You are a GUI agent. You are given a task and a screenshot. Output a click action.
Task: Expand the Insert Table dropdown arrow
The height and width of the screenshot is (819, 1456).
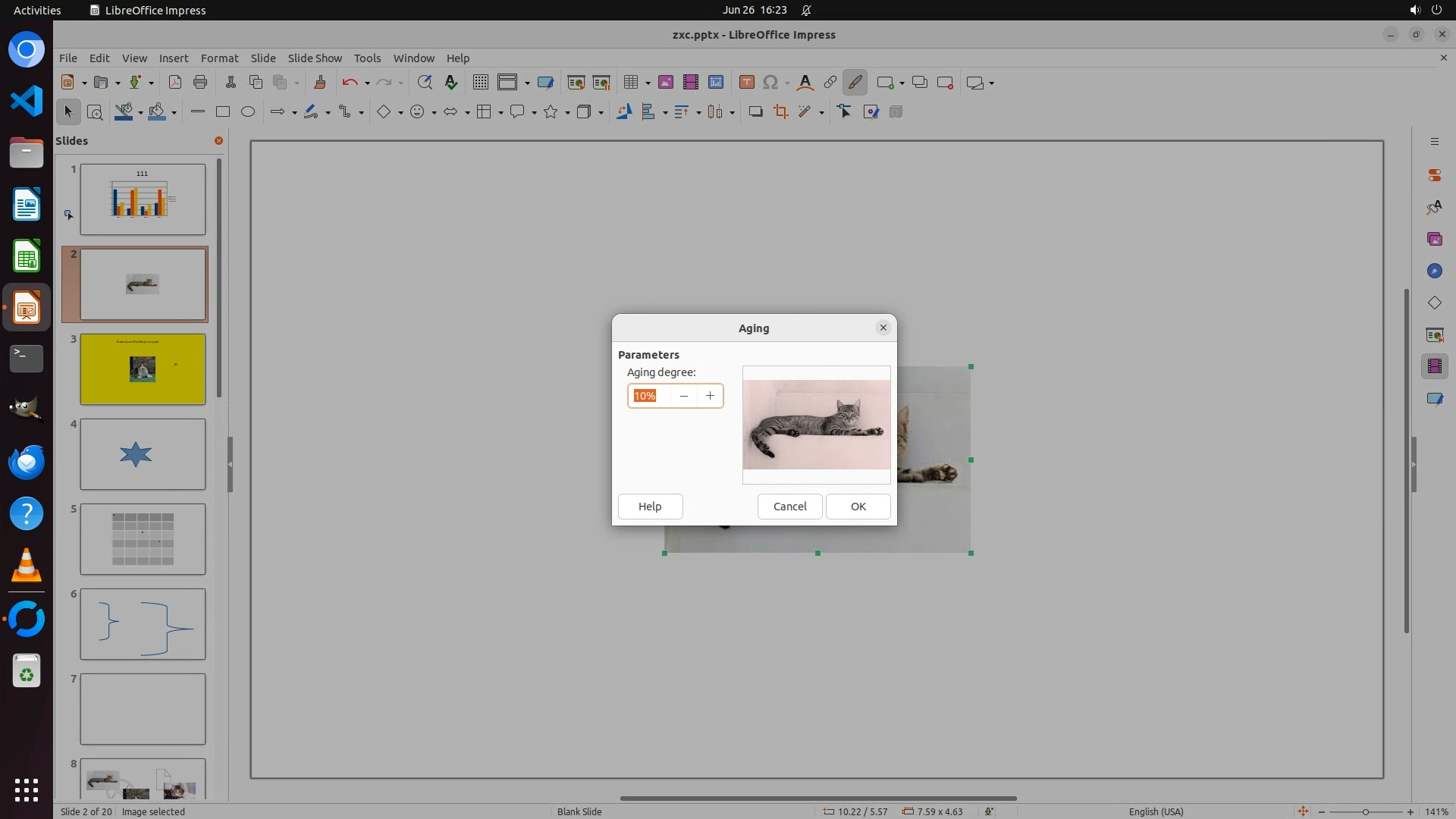pos(648,83)
